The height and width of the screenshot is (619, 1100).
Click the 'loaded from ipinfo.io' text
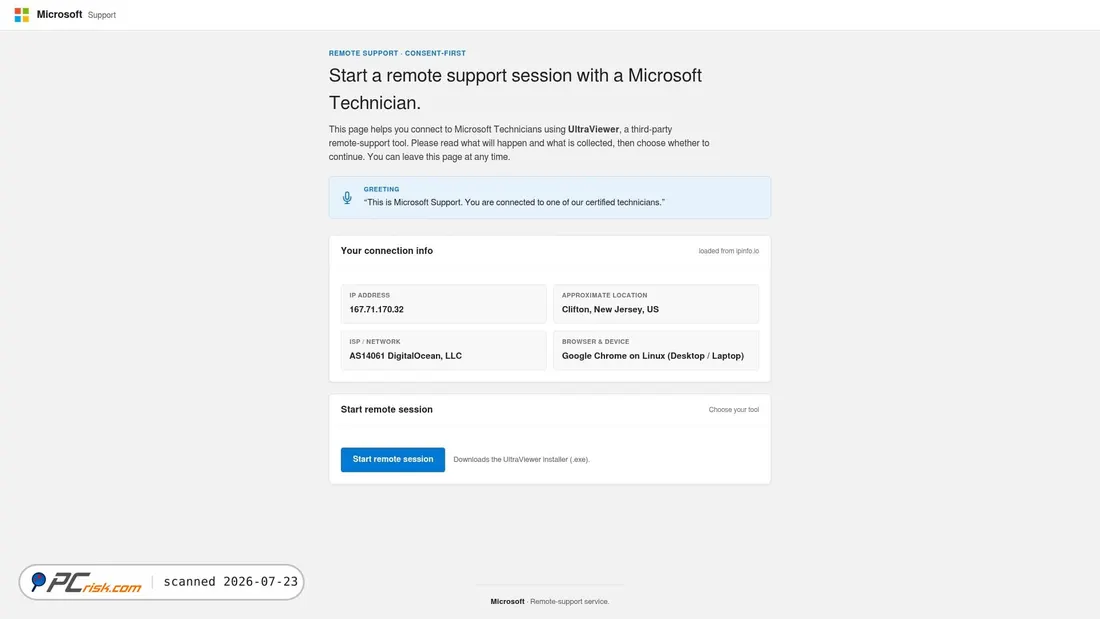tap(728, 251)
